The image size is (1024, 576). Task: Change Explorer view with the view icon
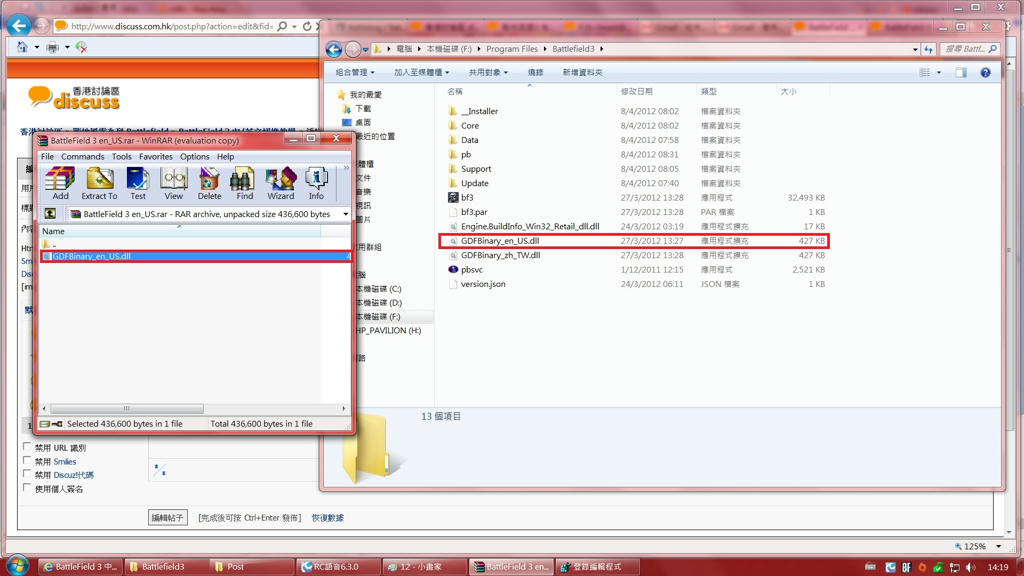click(x=924, y=72)
